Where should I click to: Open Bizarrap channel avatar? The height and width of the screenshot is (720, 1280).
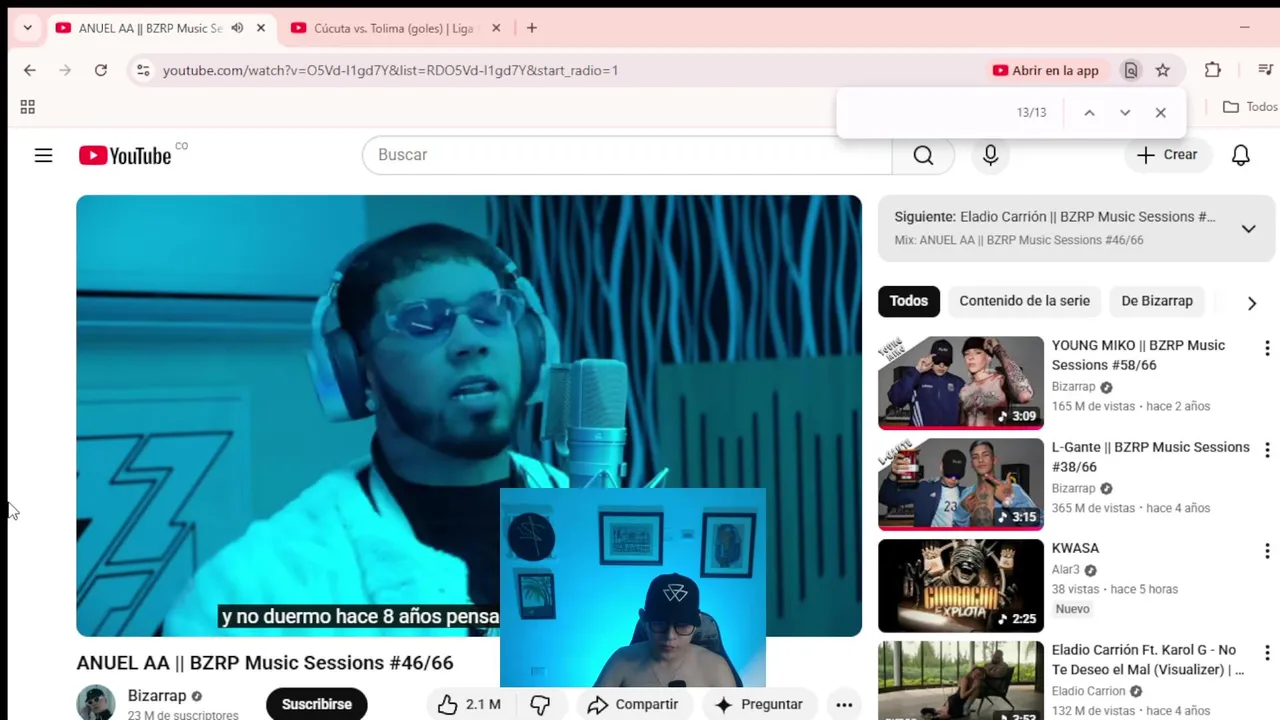point(96,703)
